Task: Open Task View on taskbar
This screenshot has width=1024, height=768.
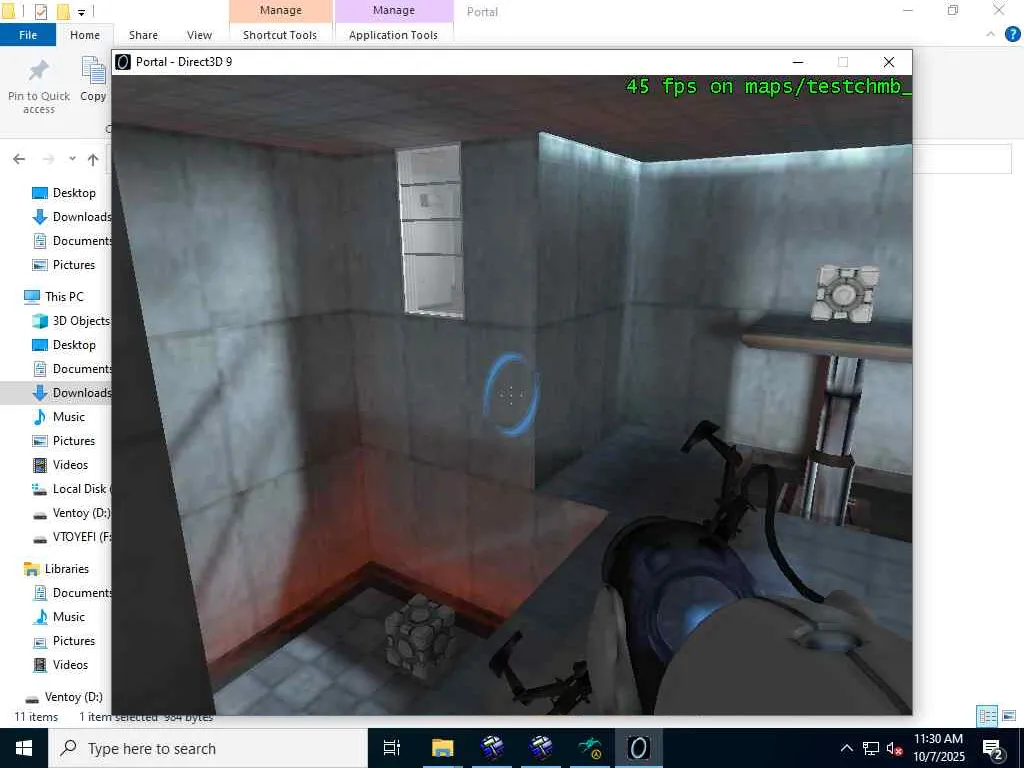Action: 392,748
